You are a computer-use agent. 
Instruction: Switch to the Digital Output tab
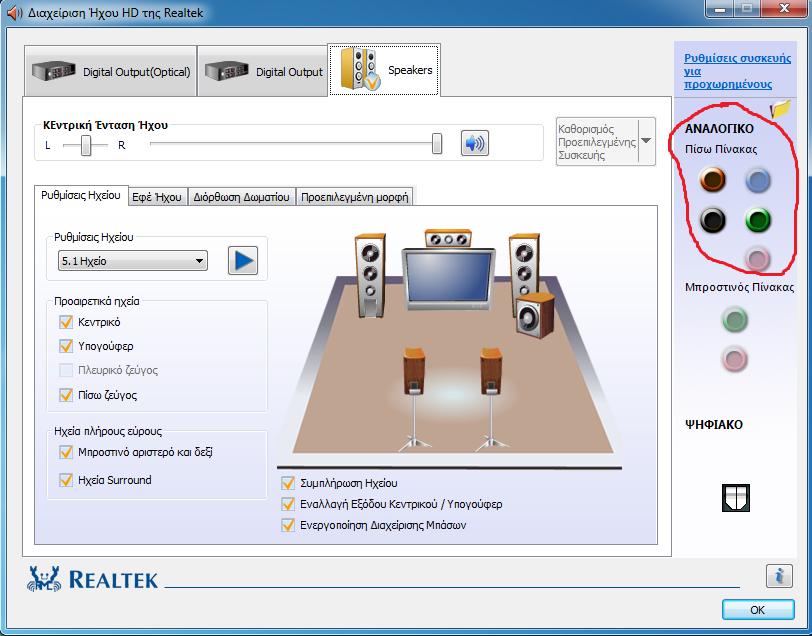(263, 71)
